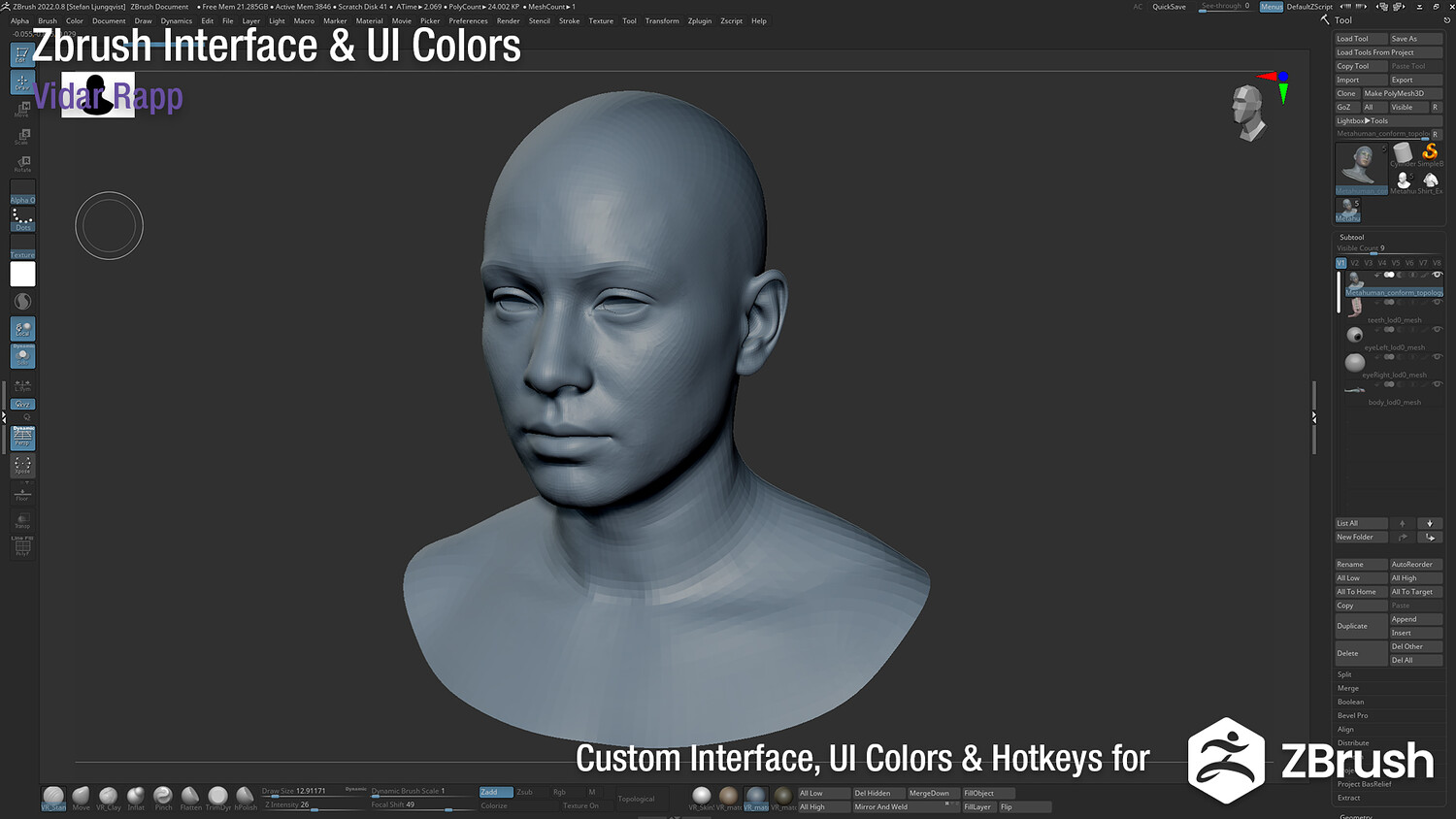Pick the Inflat brush
Image resolution: width=1456 pixels, height=819 pixels.
click(x=136, y=798)
